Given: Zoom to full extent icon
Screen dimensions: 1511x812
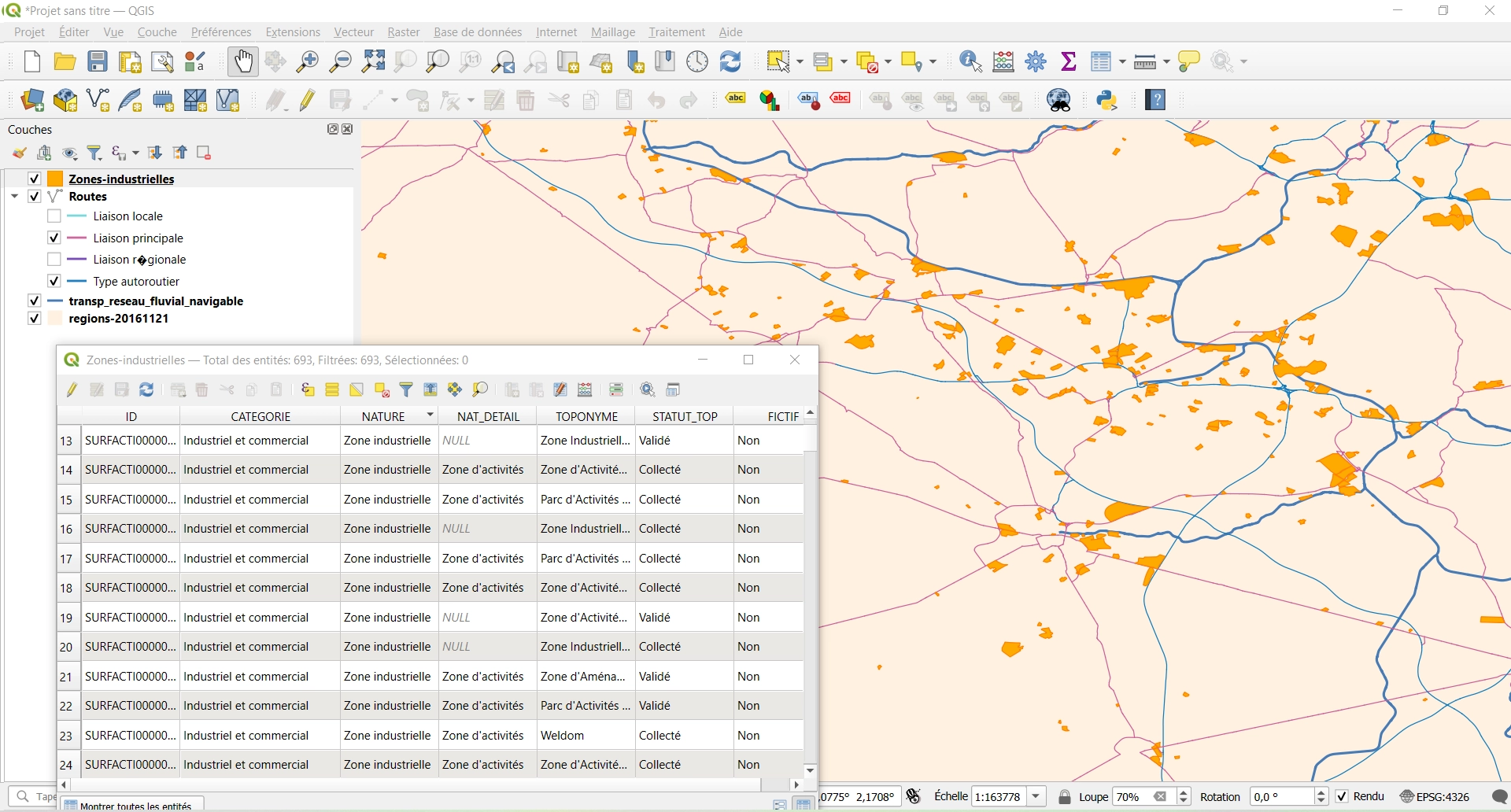Looking at the screenshot, I should (x=373, y=61).
